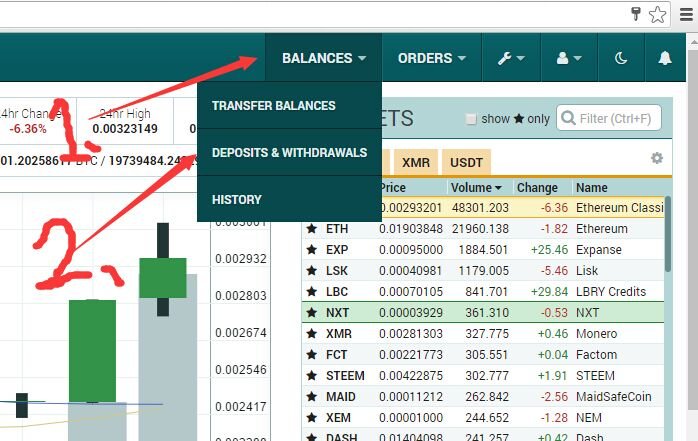Click the MaidSafeCoin name cell
Image resolution: width=698 pixels, height=441 pixels.
[613, 396]
